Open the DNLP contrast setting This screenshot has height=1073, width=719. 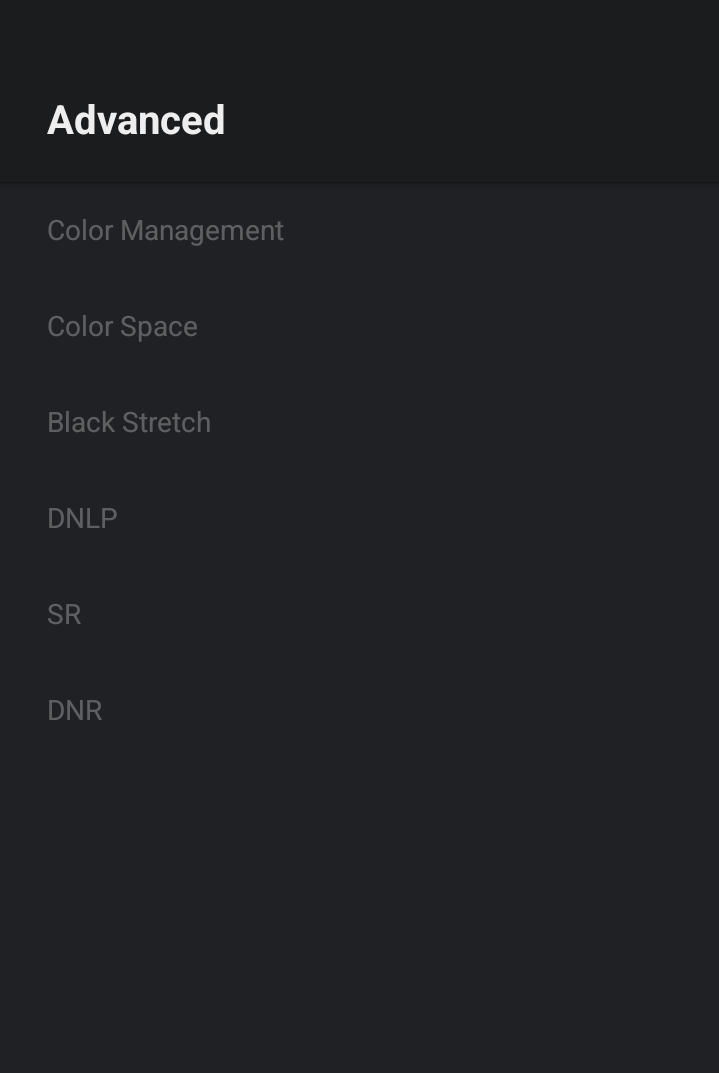click(82, 519)
